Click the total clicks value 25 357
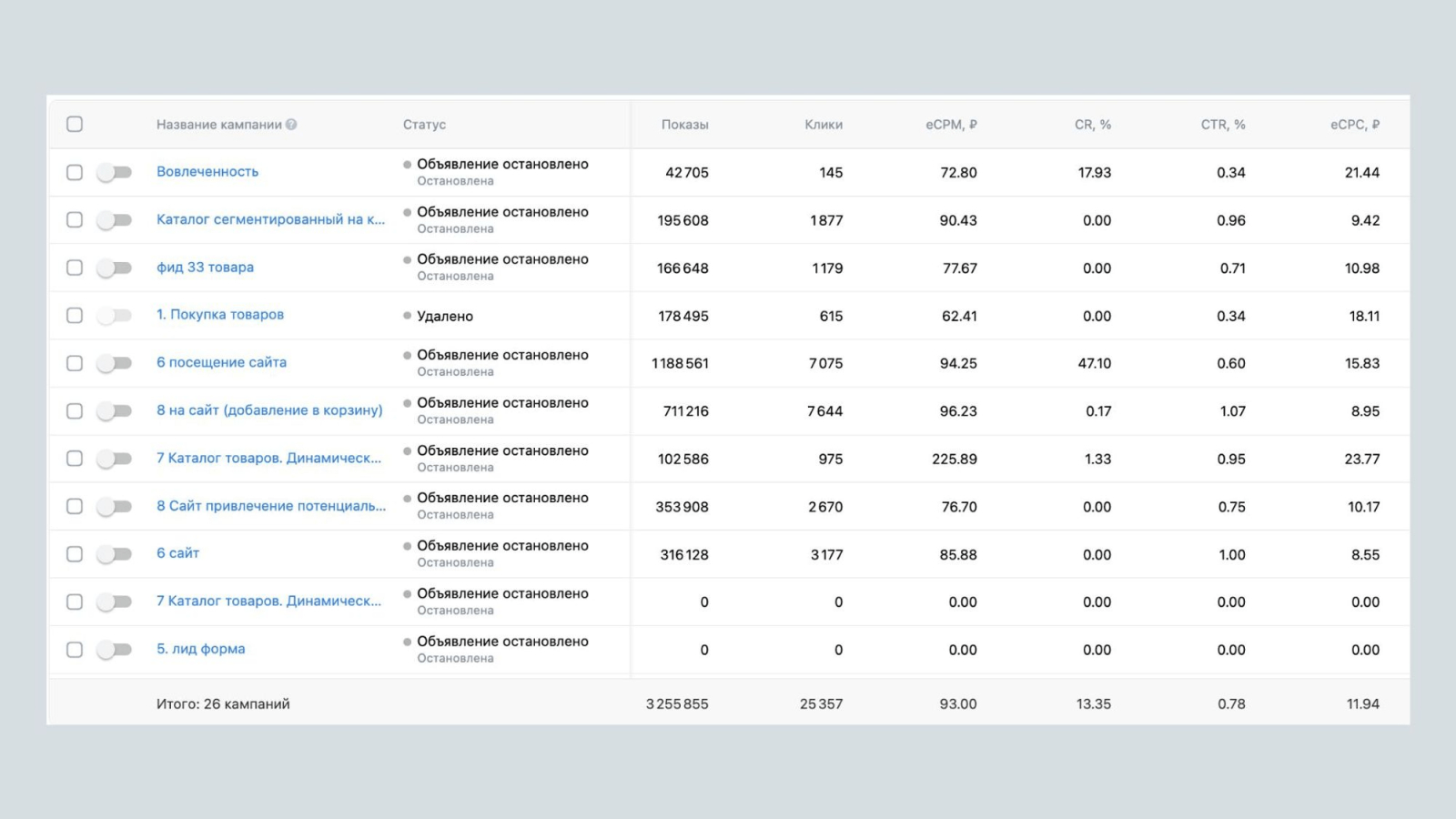Viewport: 1456px width, 819px height. pyautogui.click(x=821, y=704)
